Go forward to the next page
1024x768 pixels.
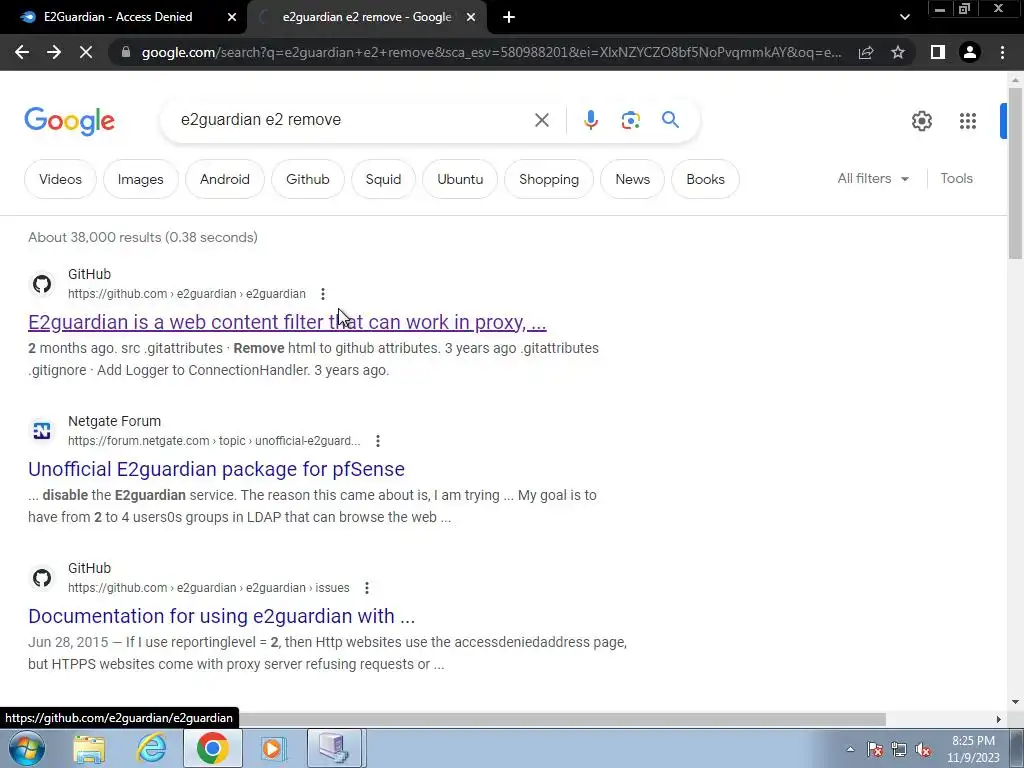(54, 52)
